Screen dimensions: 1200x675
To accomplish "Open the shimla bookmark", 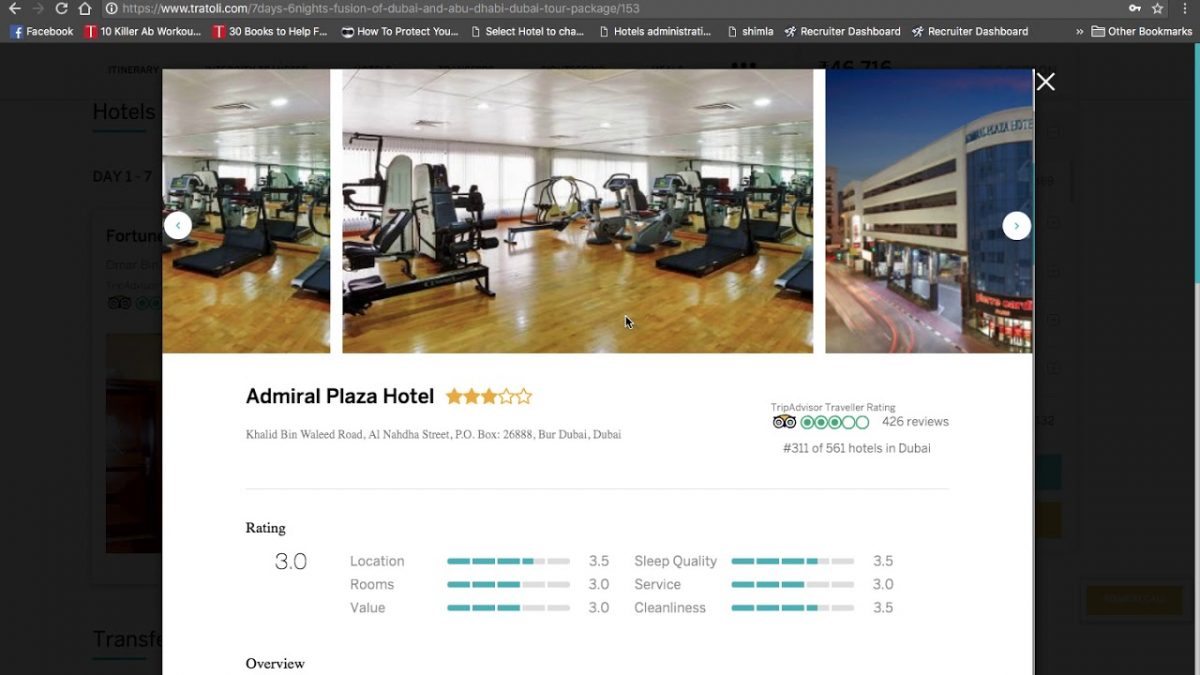I will (x=750, y=31).
